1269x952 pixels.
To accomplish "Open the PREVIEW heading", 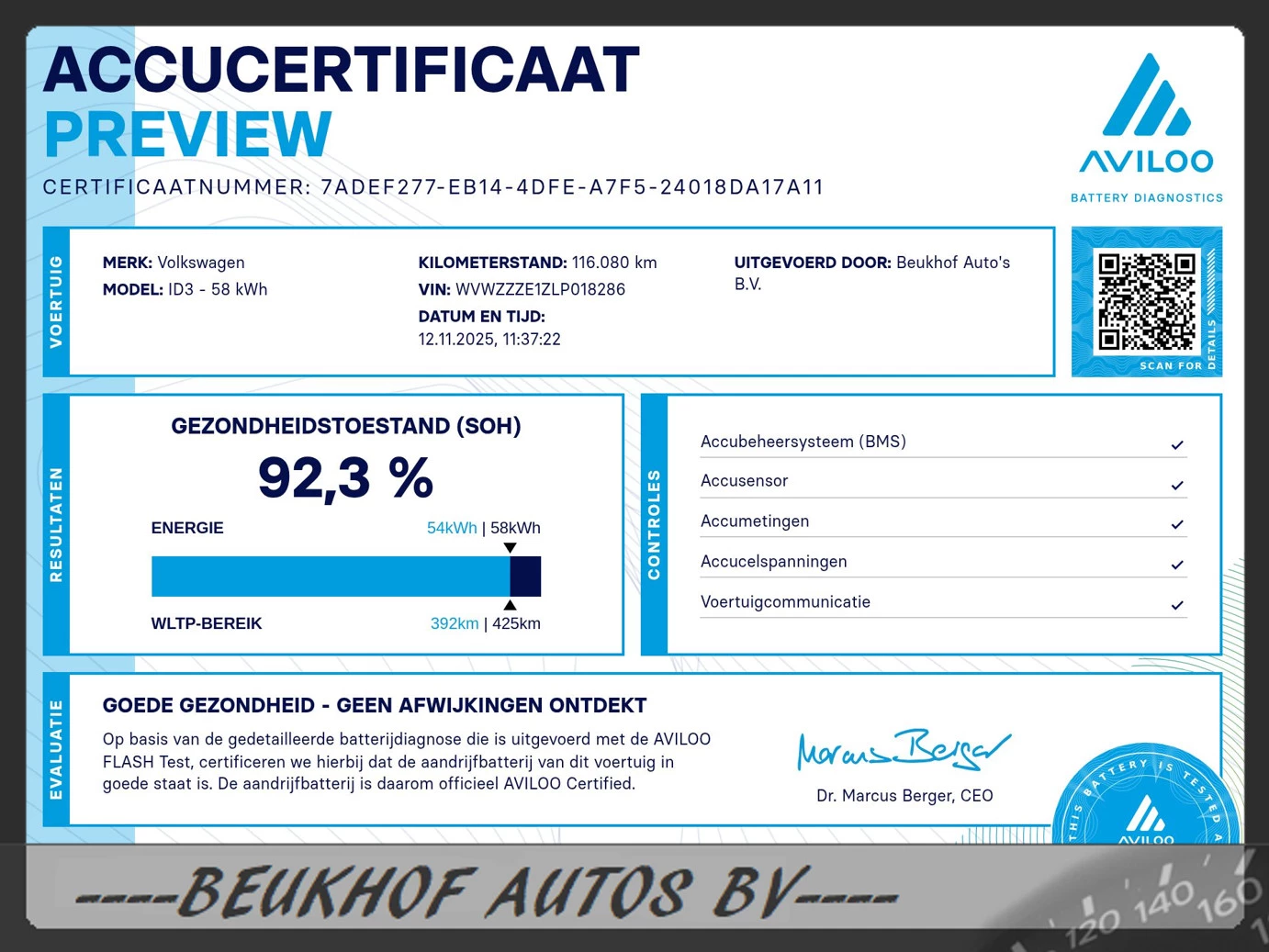I will pos(187,134).
